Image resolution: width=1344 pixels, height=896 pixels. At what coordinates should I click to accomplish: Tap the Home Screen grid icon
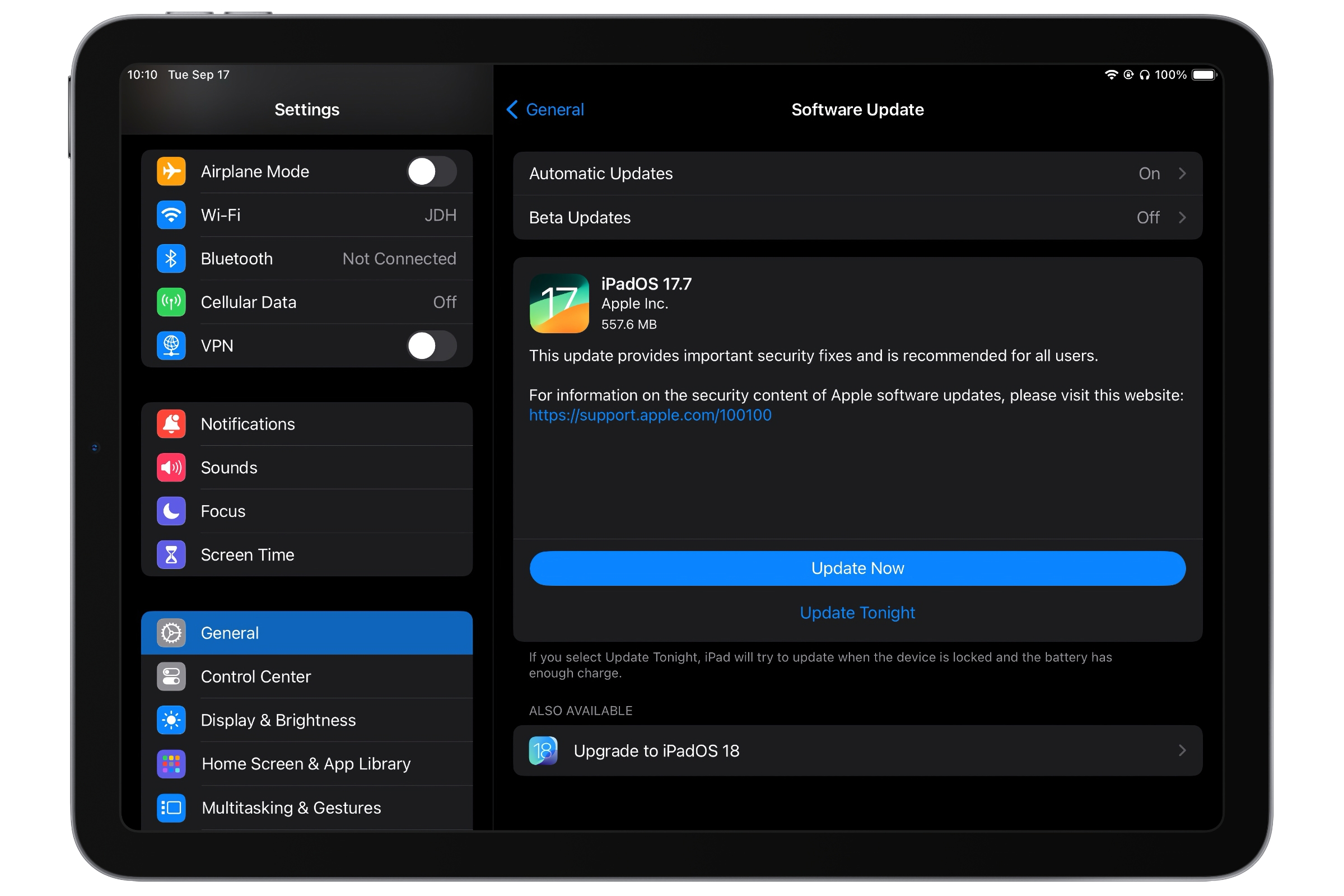171,764
